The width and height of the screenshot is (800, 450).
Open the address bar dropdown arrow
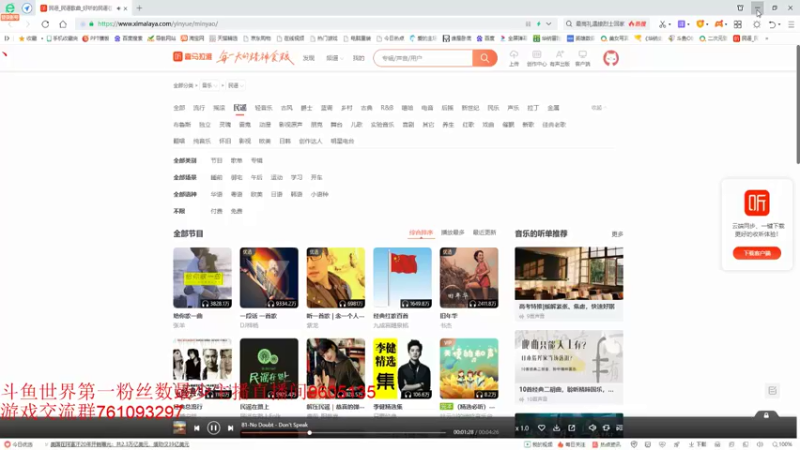coord(548,24)
